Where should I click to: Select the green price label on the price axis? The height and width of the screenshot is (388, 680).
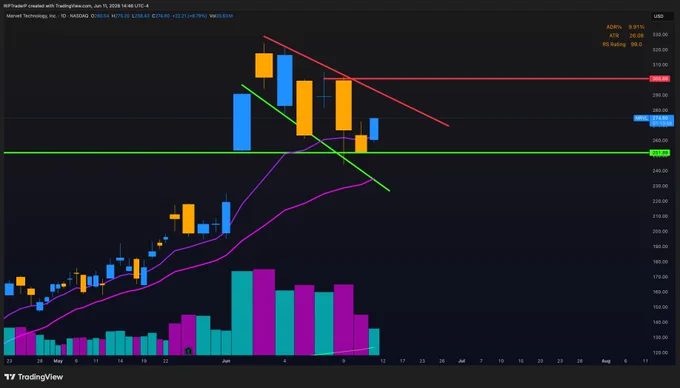point(660,153)
